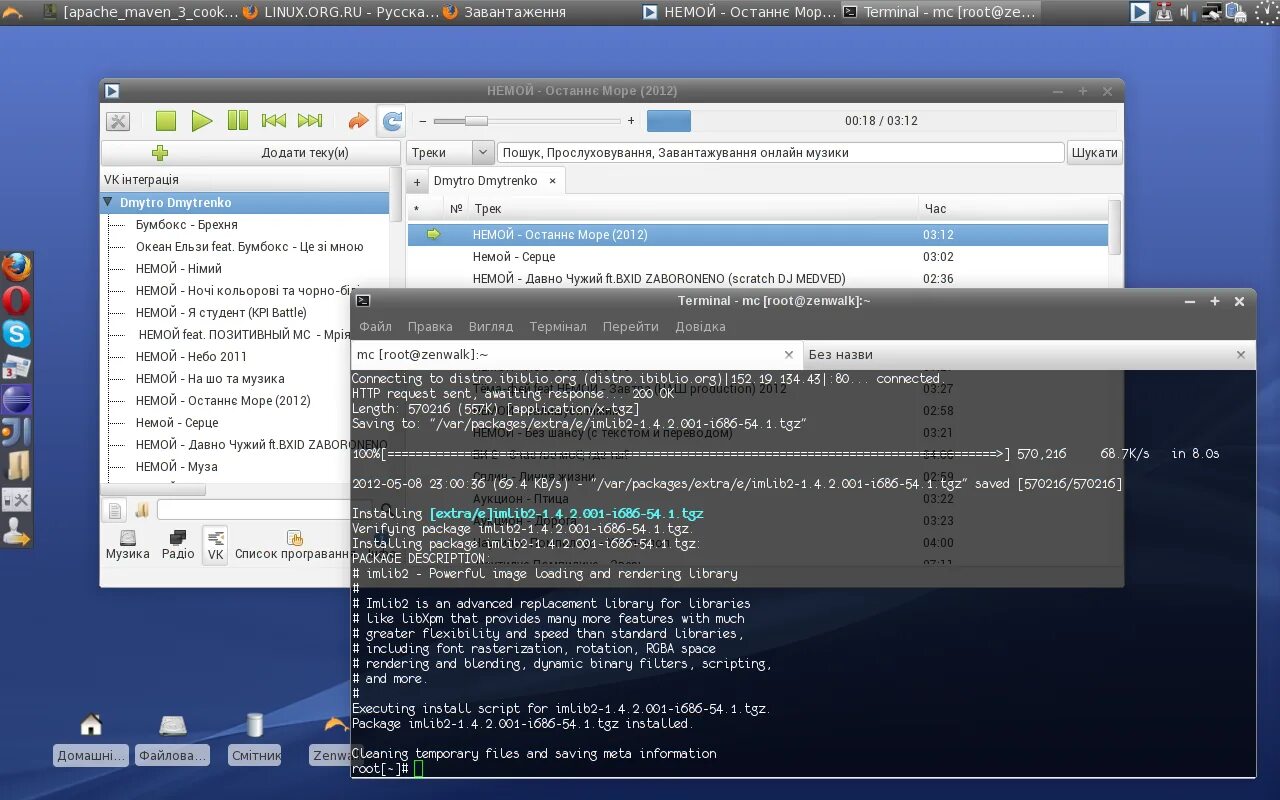Skip to the previous track
The height and width of the screenshot is (800, 1280).
pos(274,121)
